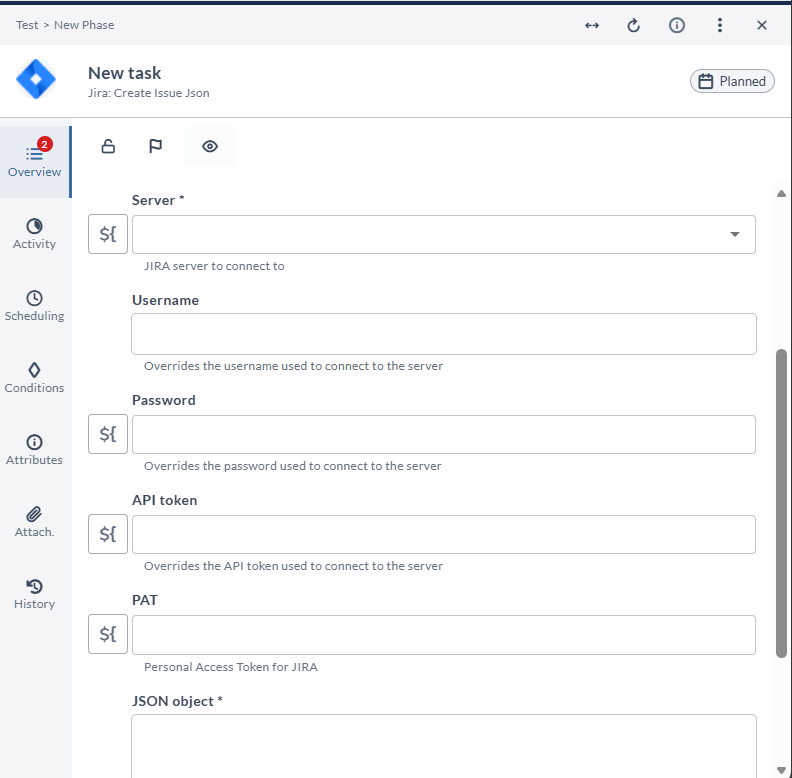This screenshot has width=792, height=778.
Task: Open the three-dot more options menu
Action: click(720, 25)
